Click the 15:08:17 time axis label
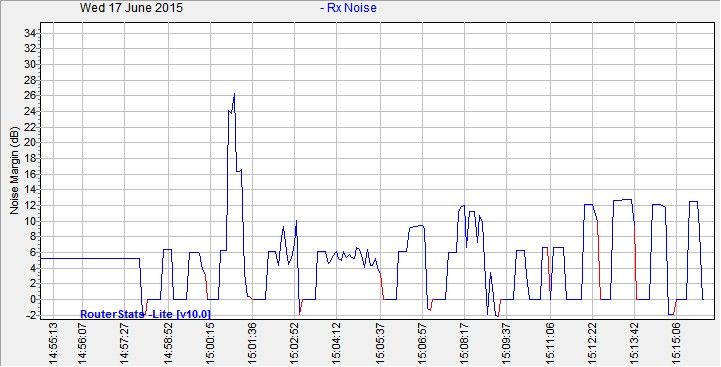Image resolution: width=721 pixels, height=367 pixels. [x=464, y=343]
